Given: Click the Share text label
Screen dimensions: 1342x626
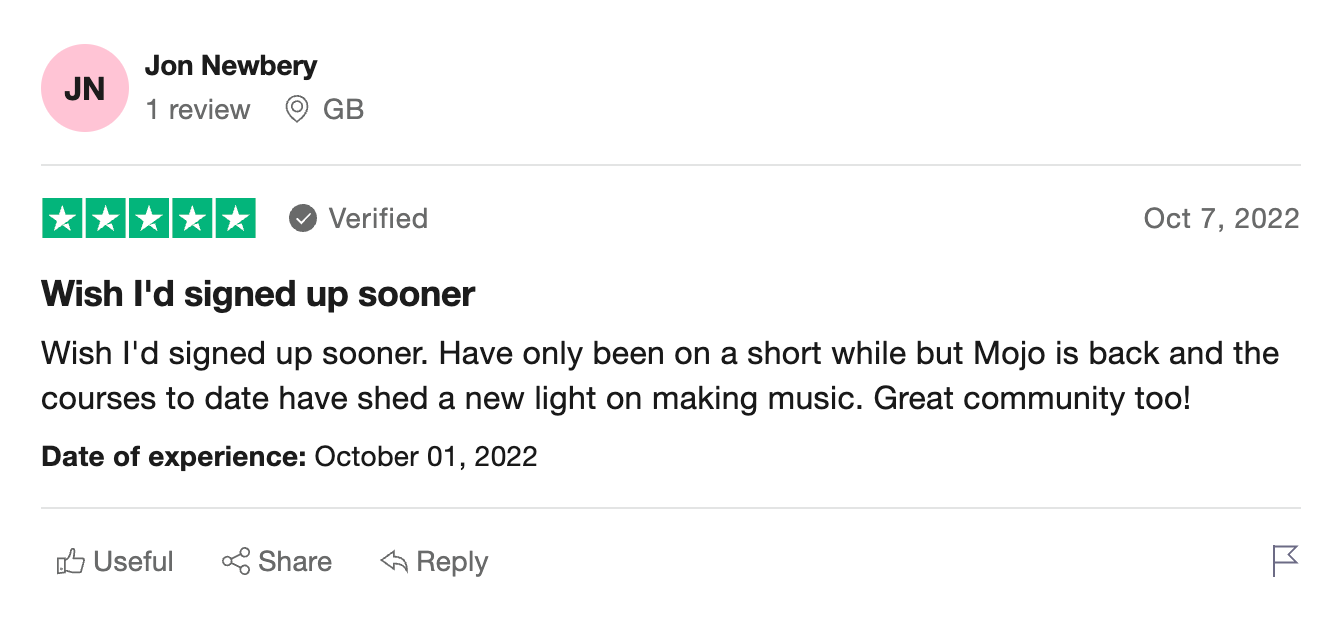Looking at the screenshot, I should click(295, 562).
